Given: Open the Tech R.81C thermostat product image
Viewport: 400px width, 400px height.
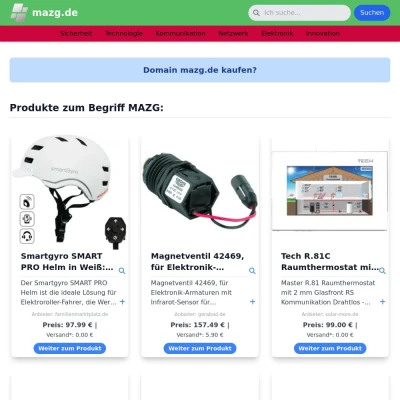Looking at the screenshot, I should click(330, 191).
